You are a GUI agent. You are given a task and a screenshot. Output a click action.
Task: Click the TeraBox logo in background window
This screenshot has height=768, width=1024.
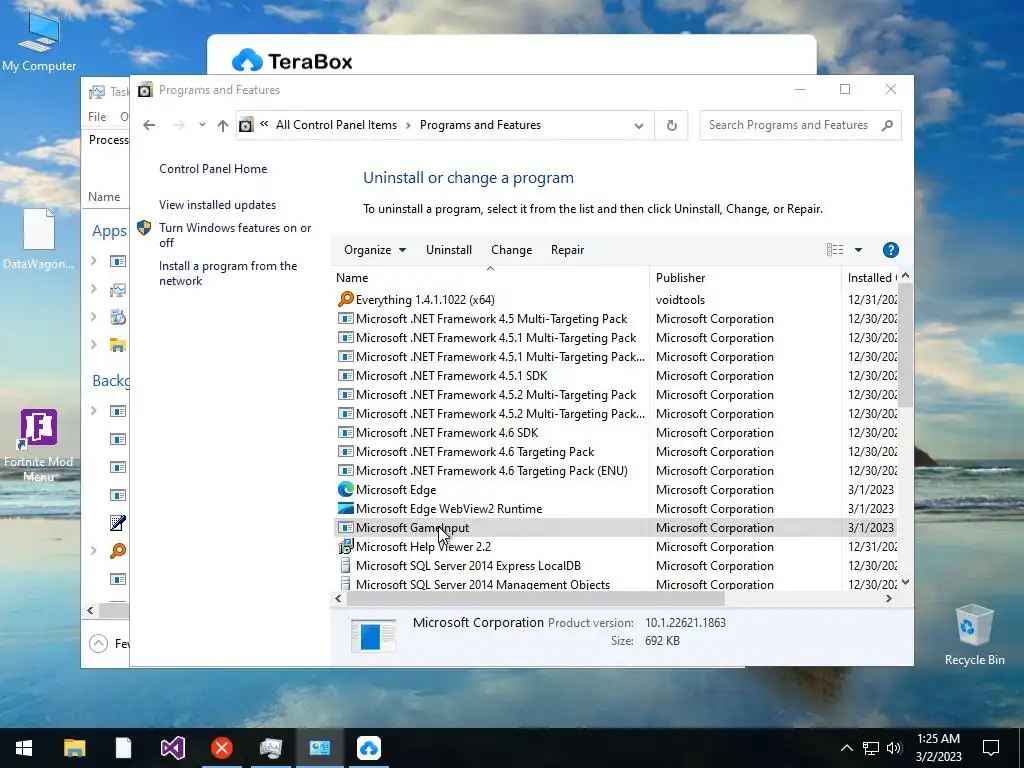pos(292,61)
